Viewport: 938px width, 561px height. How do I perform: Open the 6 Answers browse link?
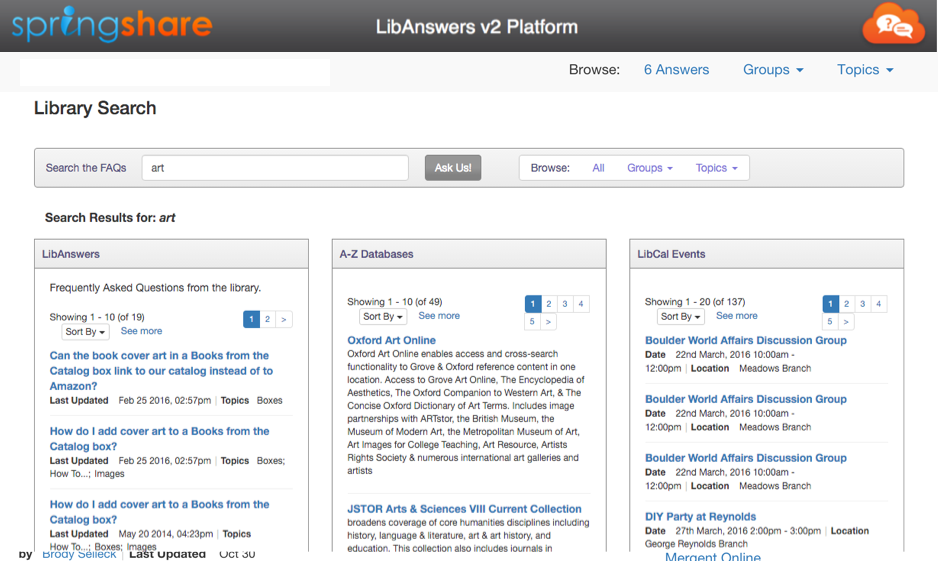coord(676,69)
